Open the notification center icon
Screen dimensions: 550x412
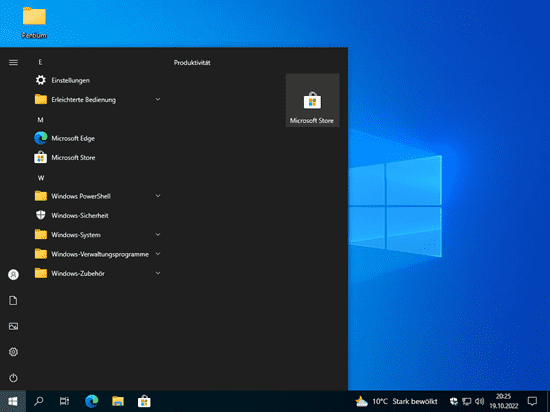coord(532,401)
